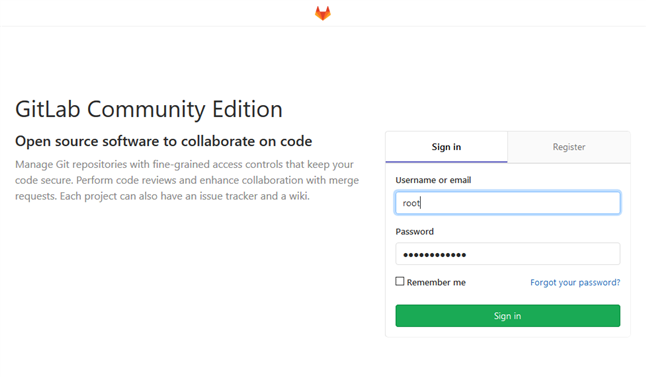
Task: Submit with the green Sign in button
Action: 508,316
